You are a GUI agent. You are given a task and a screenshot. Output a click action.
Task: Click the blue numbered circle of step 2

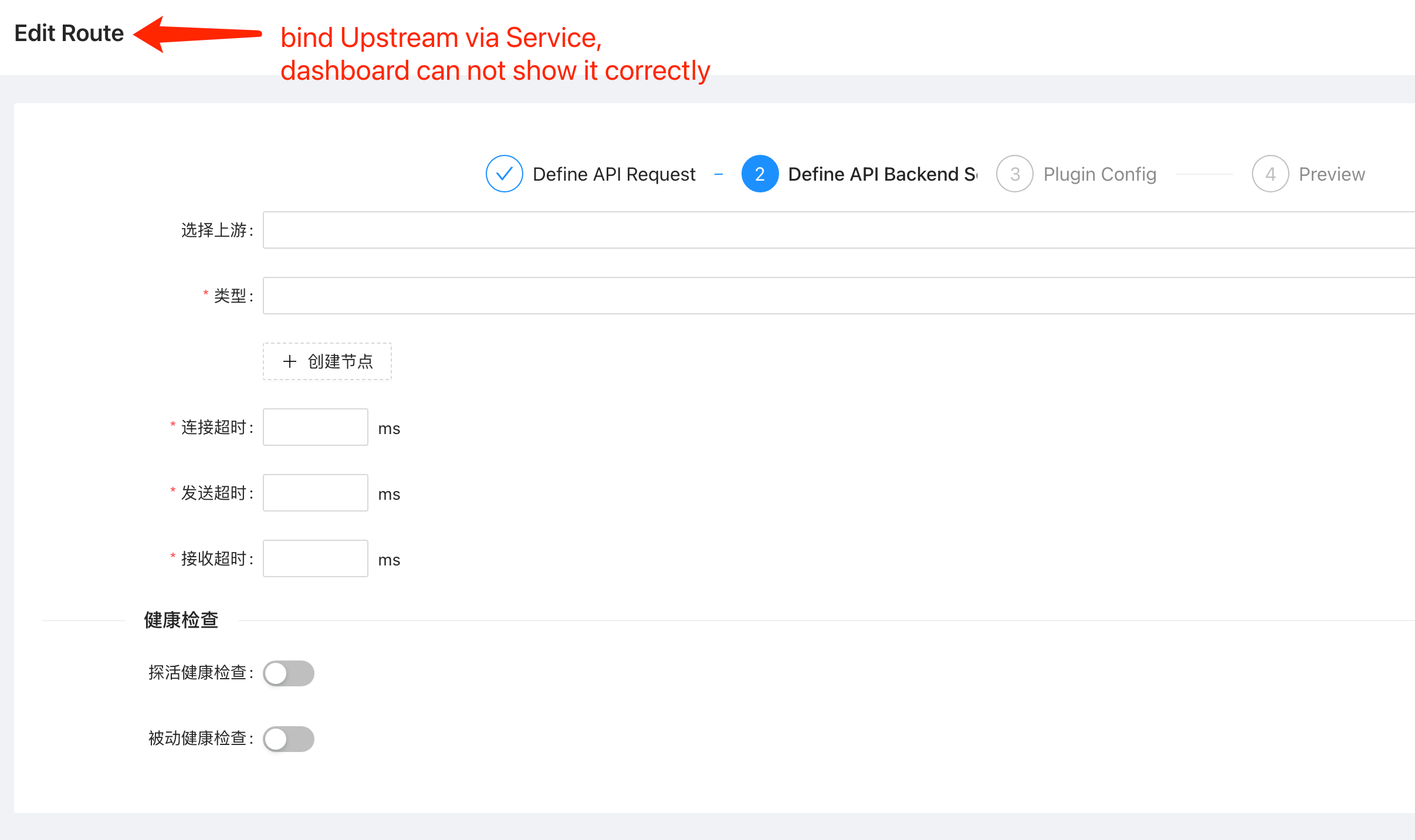pyautogui.click(x=760, y=174)
